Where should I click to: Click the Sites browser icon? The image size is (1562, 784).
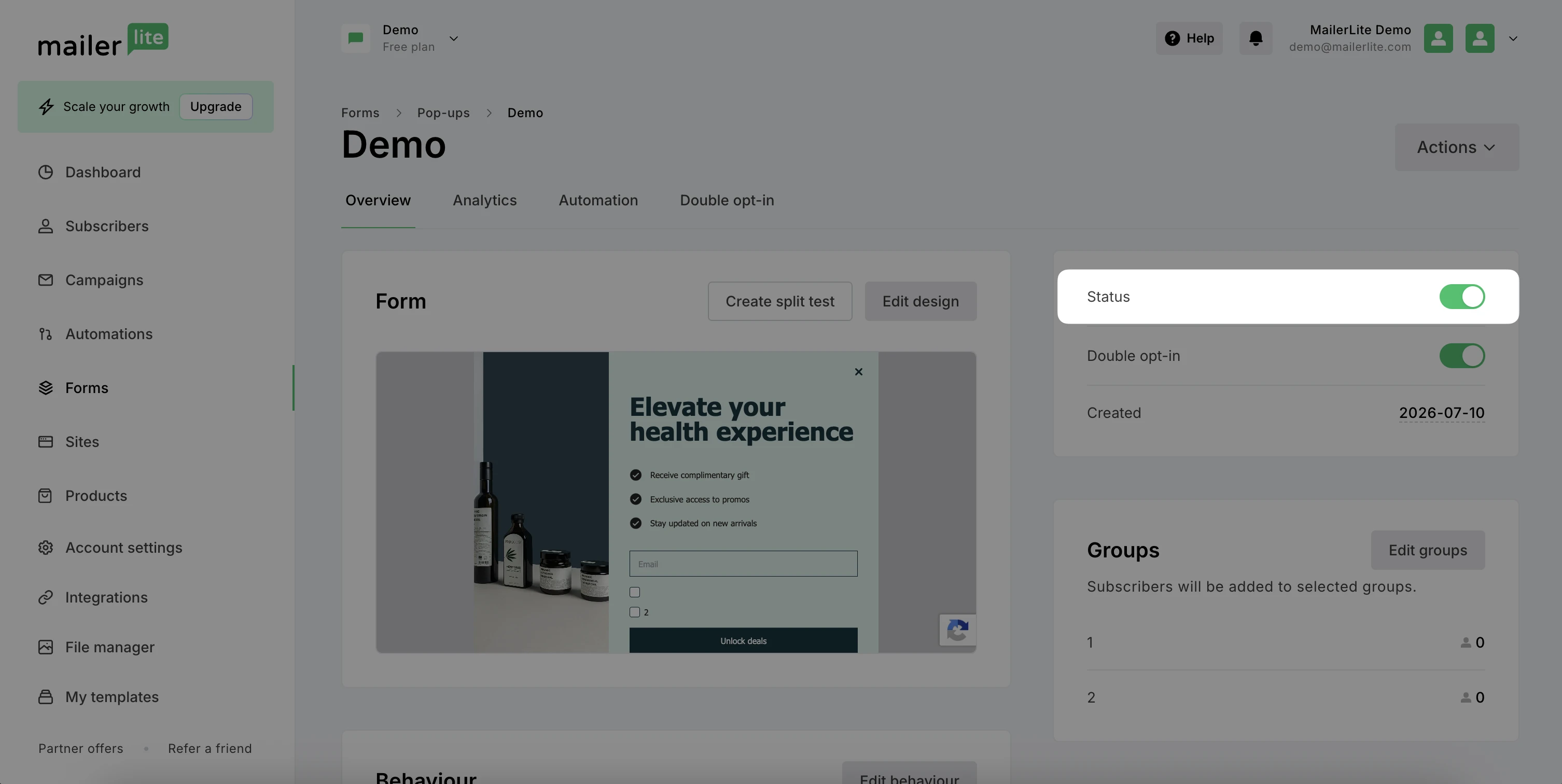point(46,442)
